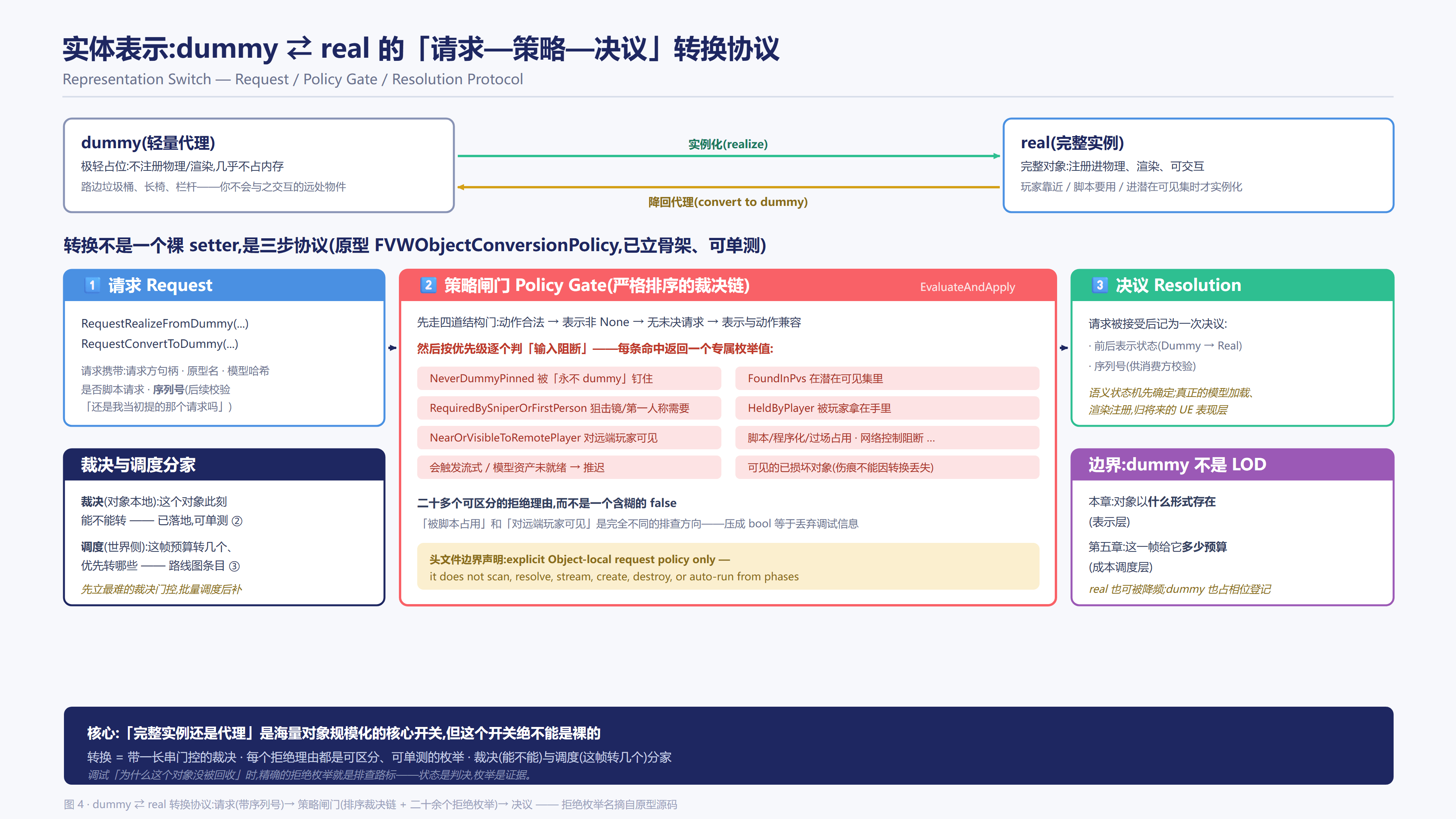Click the 降回代理(convert to dummy) arrow label
Viewport: 1456px width, 819px height.
coord(728,202)
